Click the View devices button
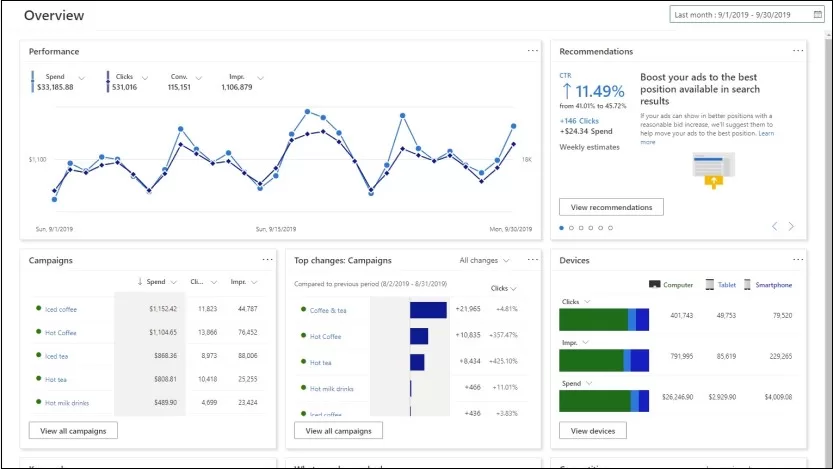Viewport: 833px width, 469px height. (592, 431)
